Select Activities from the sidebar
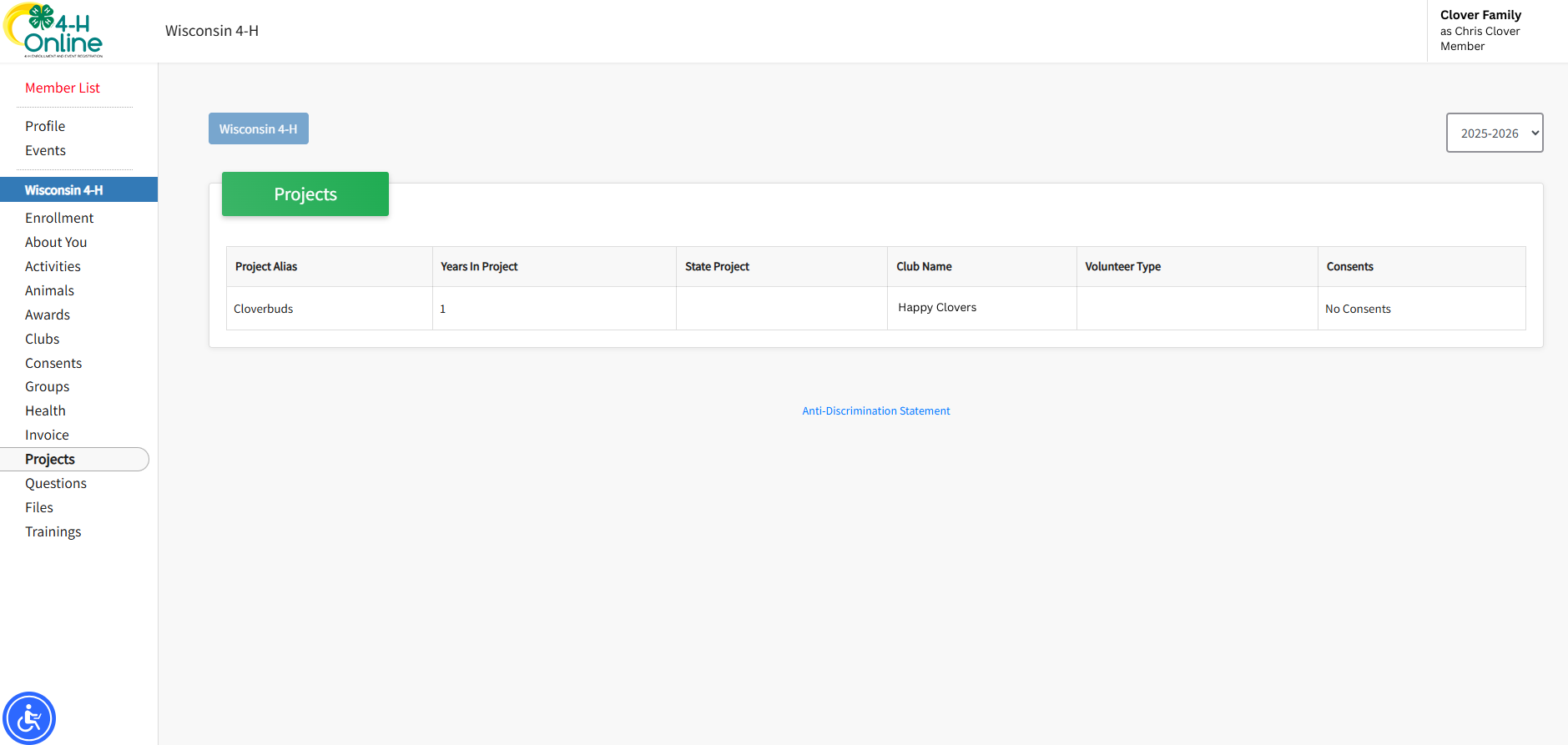 point(53,266)
